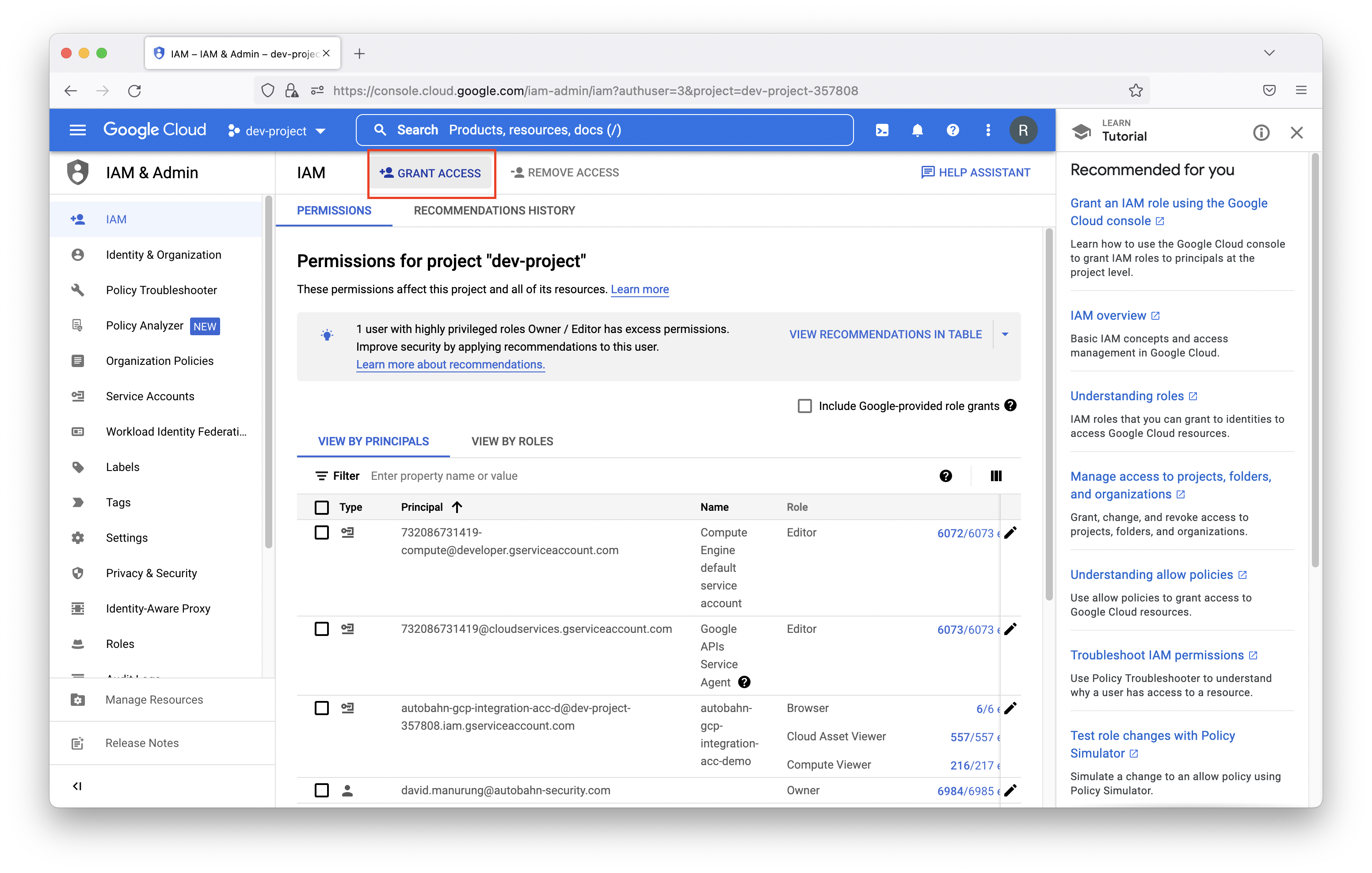Bookmark this page with the star icon
1372x873 pixels.
(1136, 91)
